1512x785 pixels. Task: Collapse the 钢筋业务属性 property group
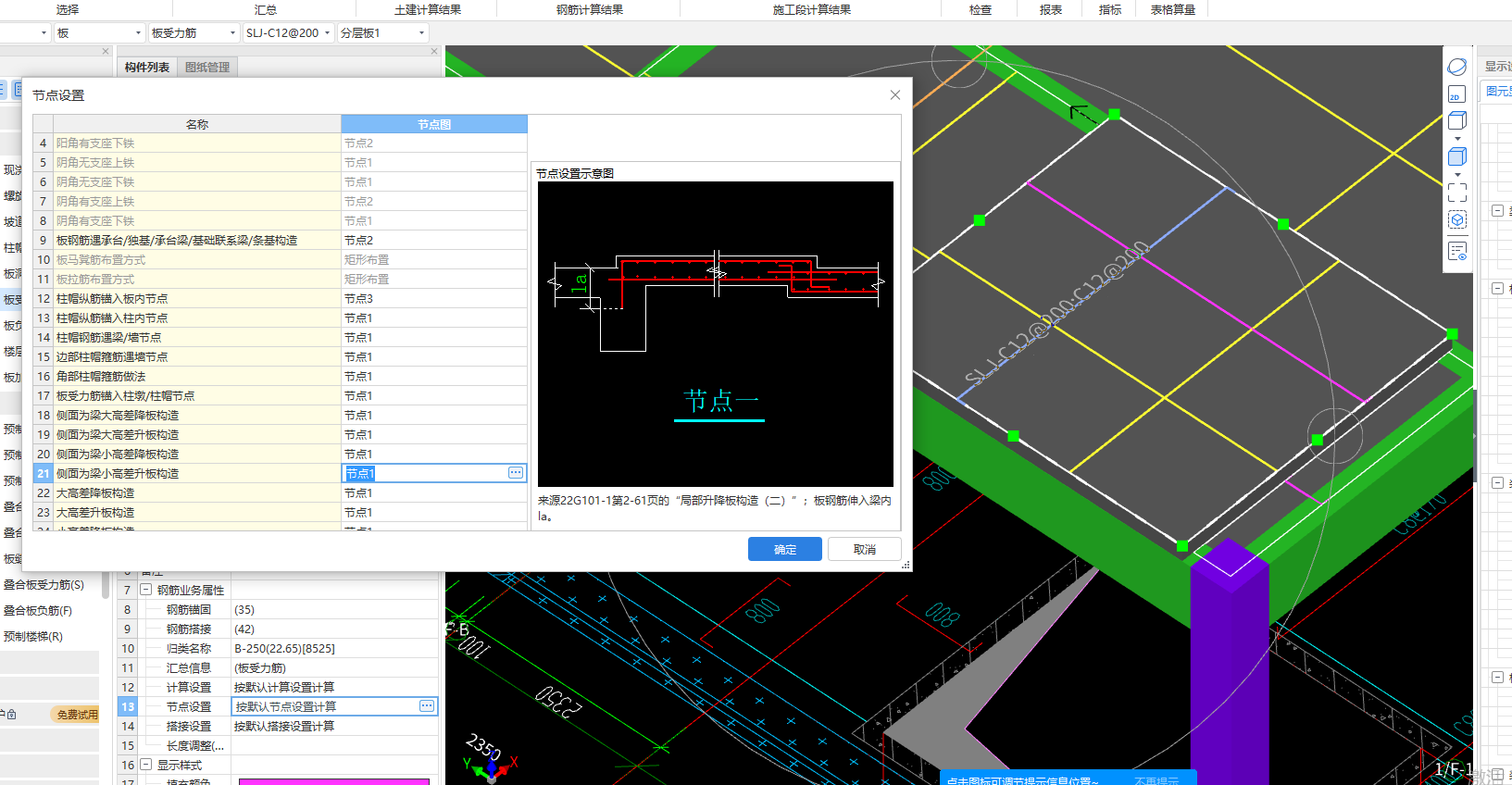click(146, 590)
